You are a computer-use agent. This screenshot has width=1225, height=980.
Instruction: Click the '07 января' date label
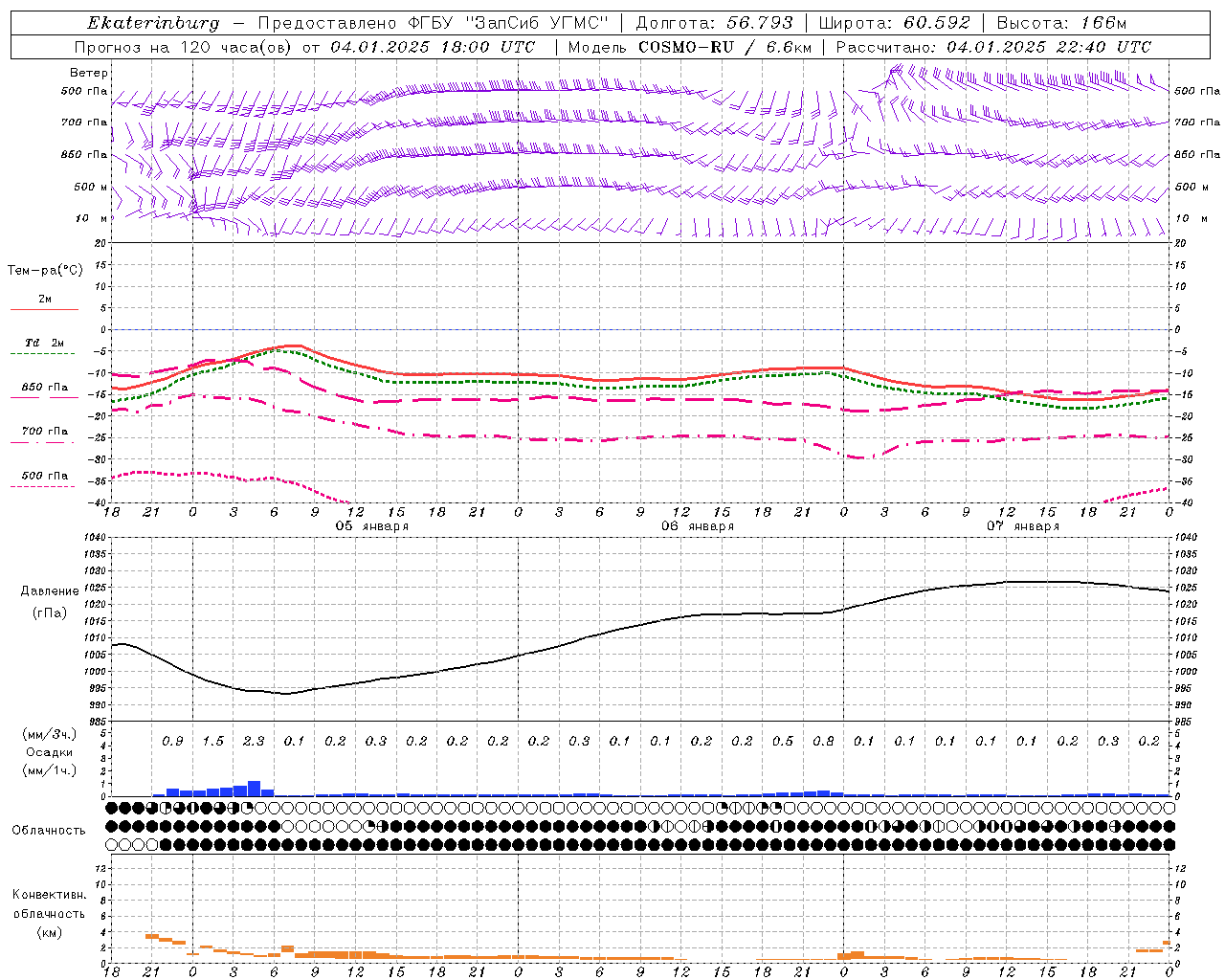(1023, 526)
